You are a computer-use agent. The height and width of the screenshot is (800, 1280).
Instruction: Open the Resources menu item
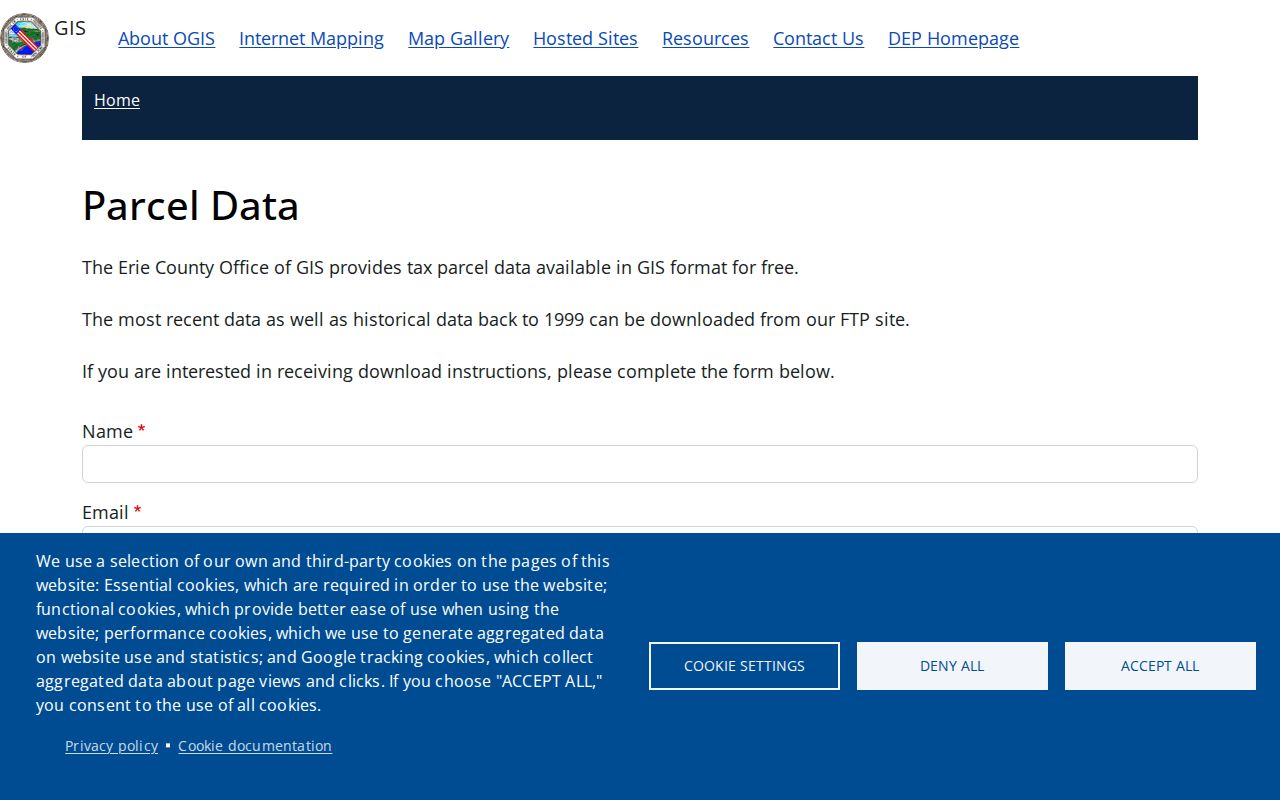point(705,38)
